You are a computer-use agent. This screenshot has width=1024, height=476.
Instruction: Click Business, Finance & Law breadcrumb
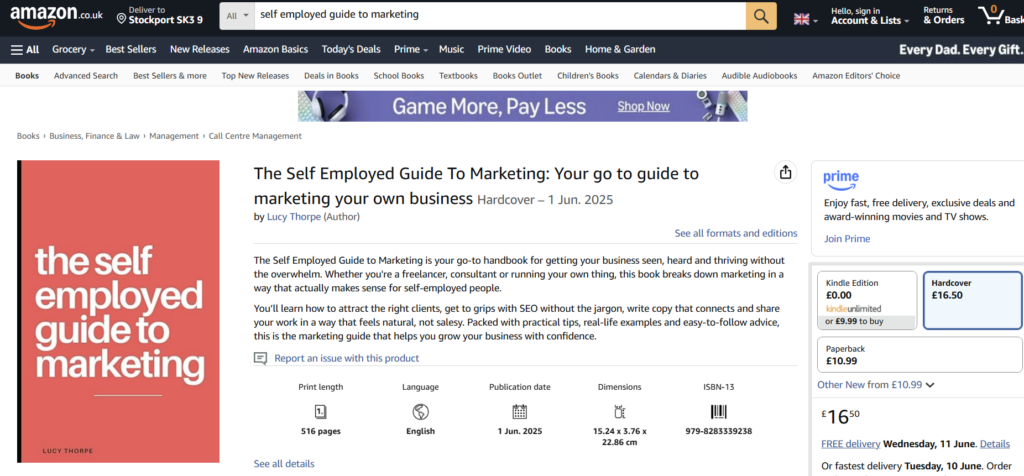click(95, 136)
